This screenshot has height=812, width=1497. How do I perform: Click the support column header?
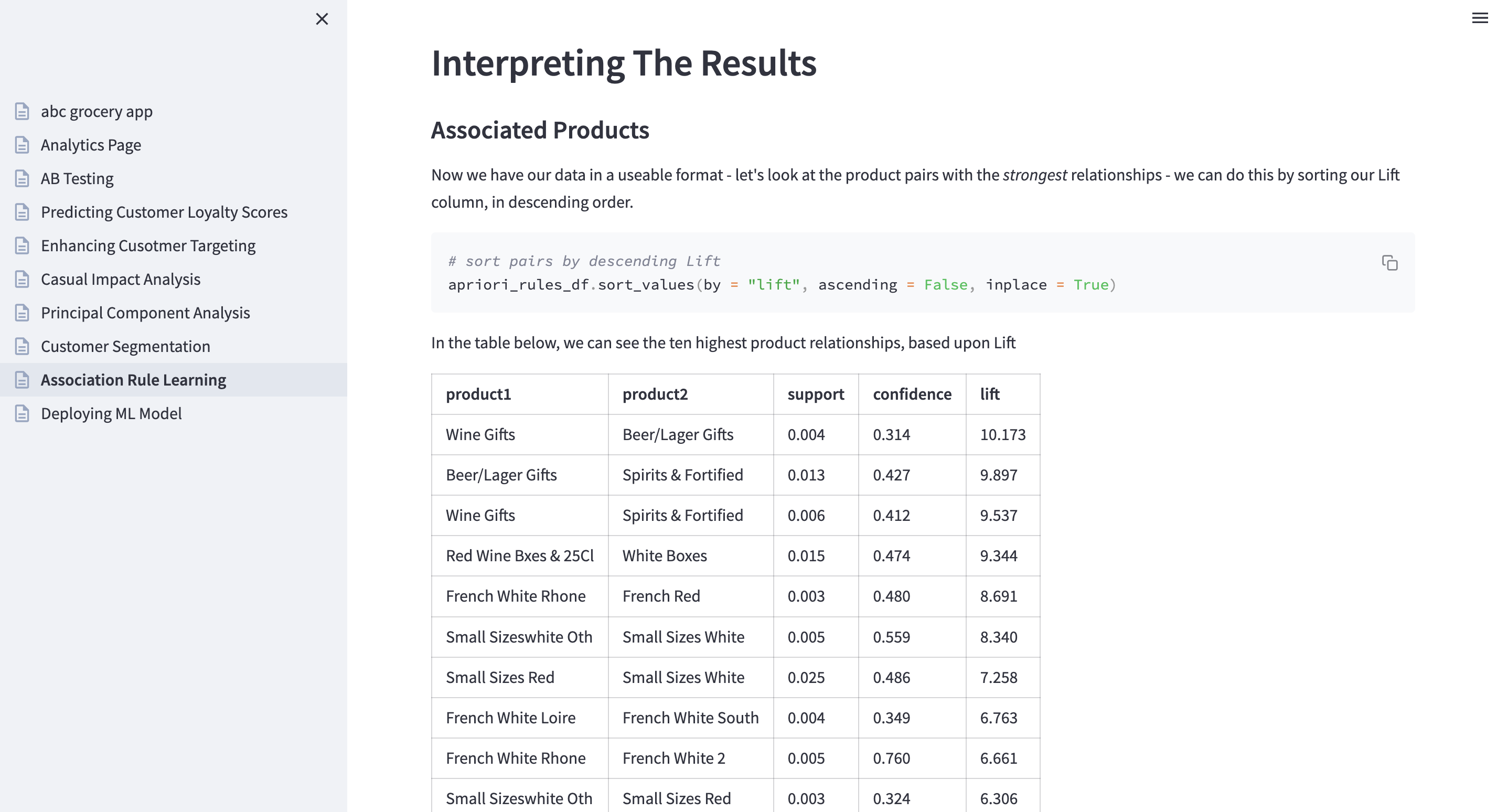815,394
